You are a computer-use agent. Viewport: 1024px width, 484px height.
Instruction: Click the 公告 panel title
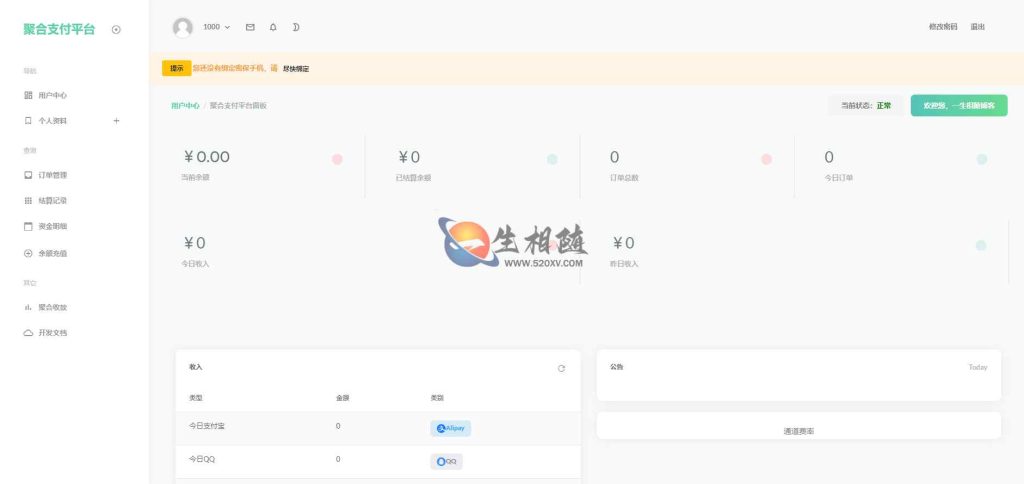coord(617,367)
